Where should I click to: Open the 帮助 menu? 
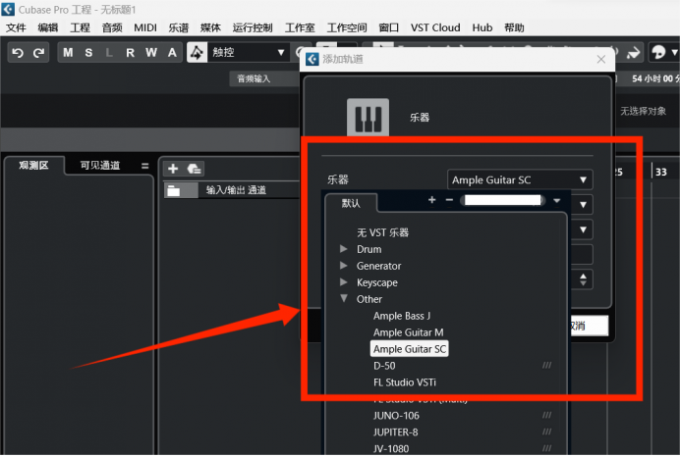(514, 28)
